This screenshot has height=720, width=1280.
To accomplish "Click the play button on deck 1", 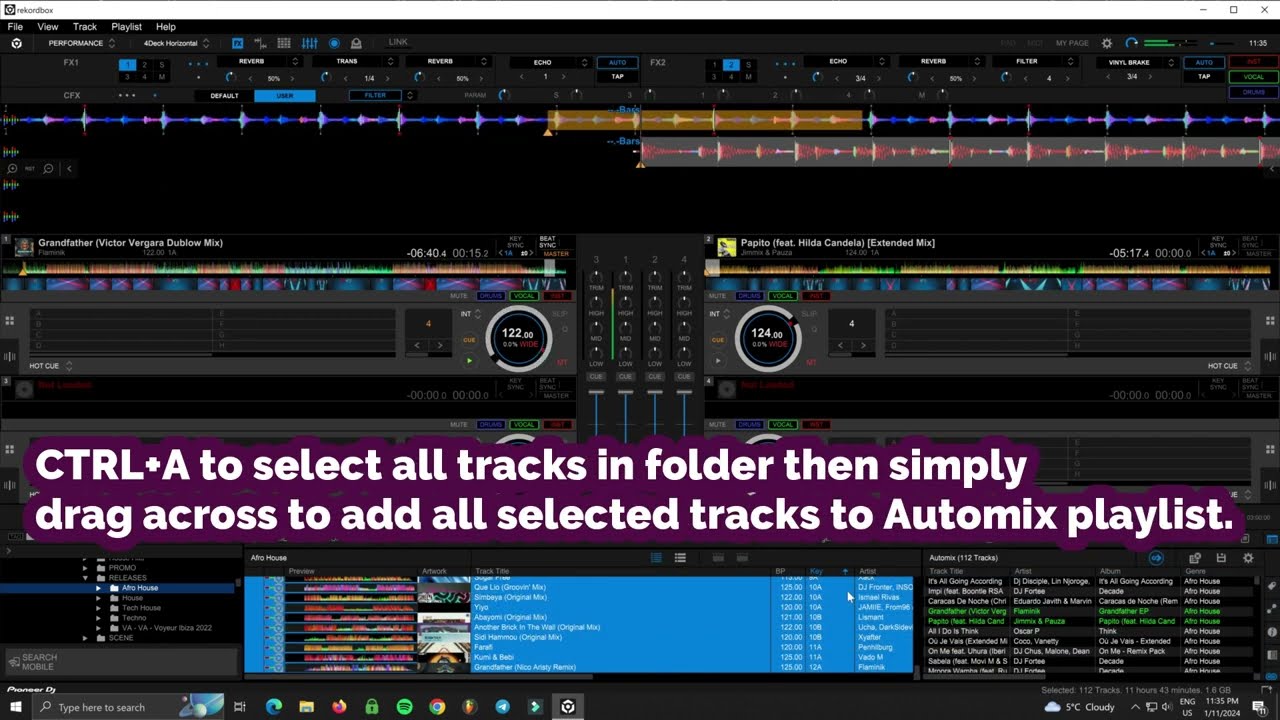I will click(469, 360).
